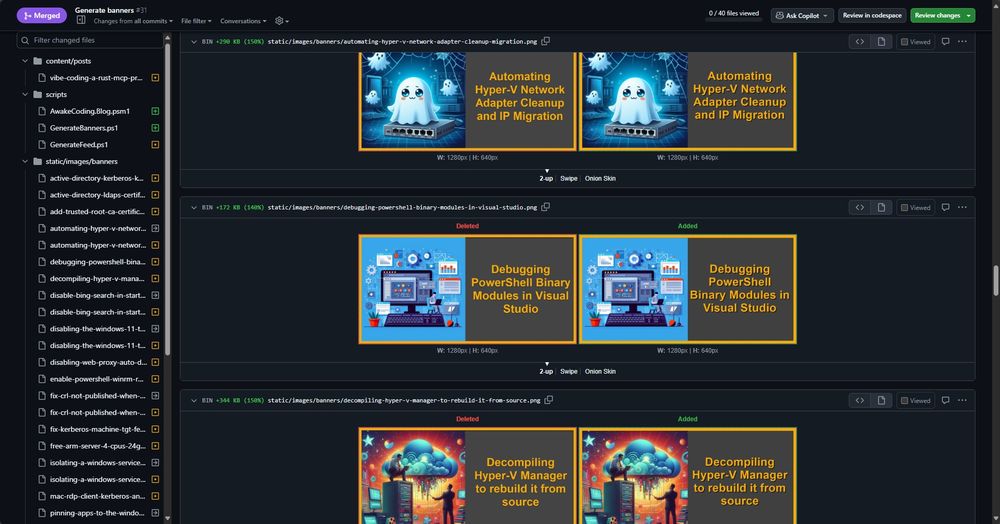This screenshot has width=1000, height=524.
Task: Click the file icon of GenerateBanners.ps1
Action: 42,127
